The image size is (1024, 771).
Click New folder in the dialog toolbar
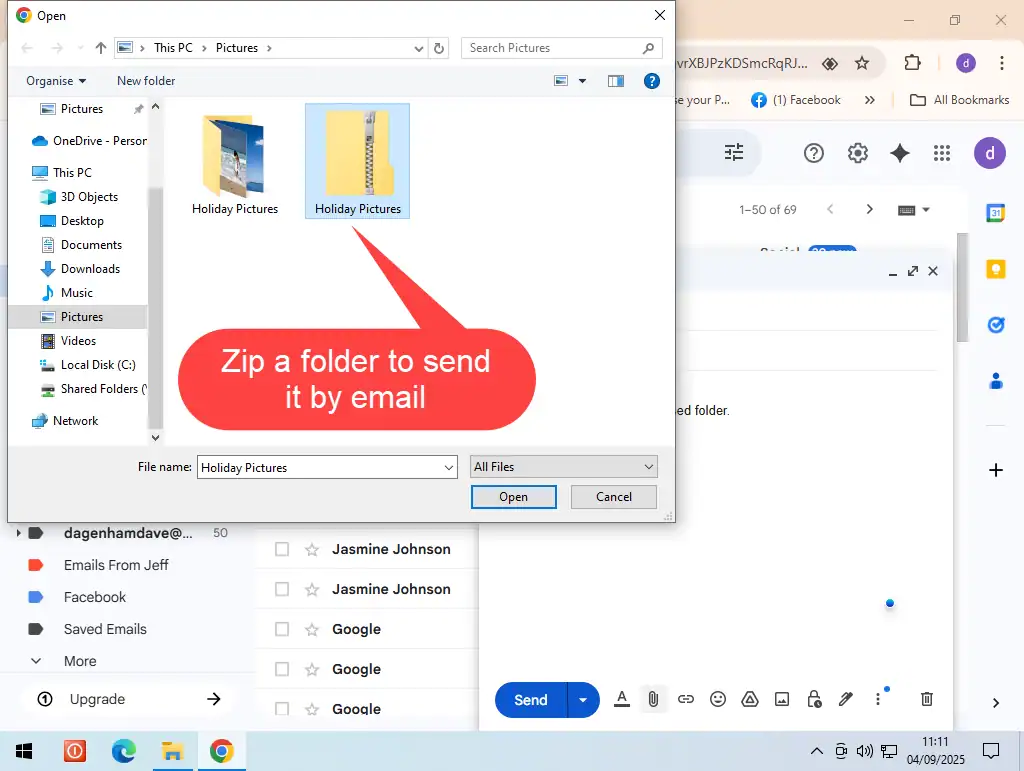tap(146, 81)
